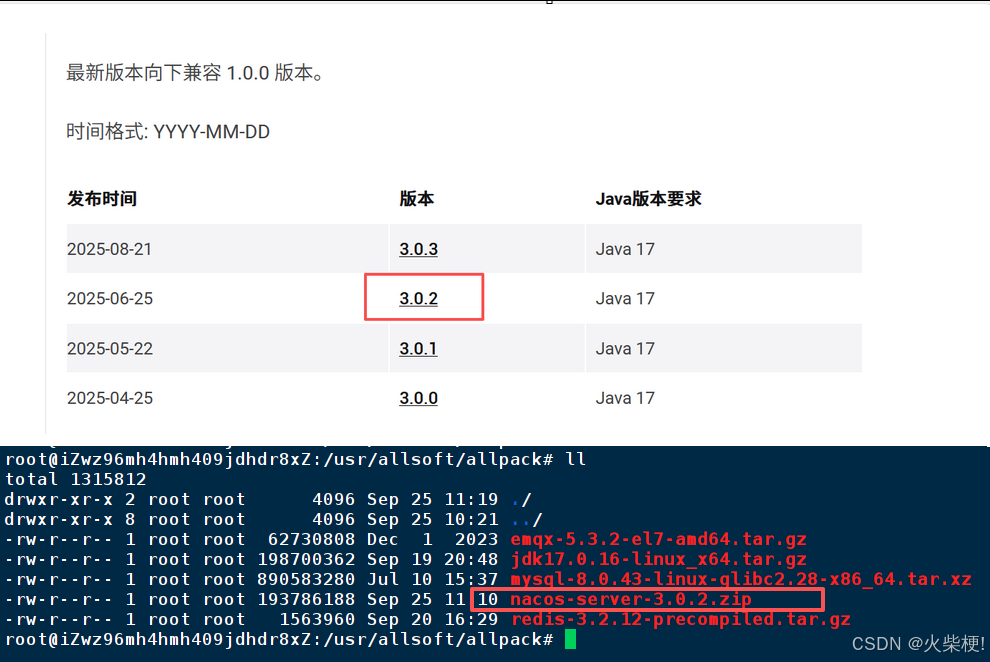Viewport: 990px width, 662px height.
Task: Click jdk17.0.16-linux_x64.tar.gz in terminal
Action: coord(659,559)
